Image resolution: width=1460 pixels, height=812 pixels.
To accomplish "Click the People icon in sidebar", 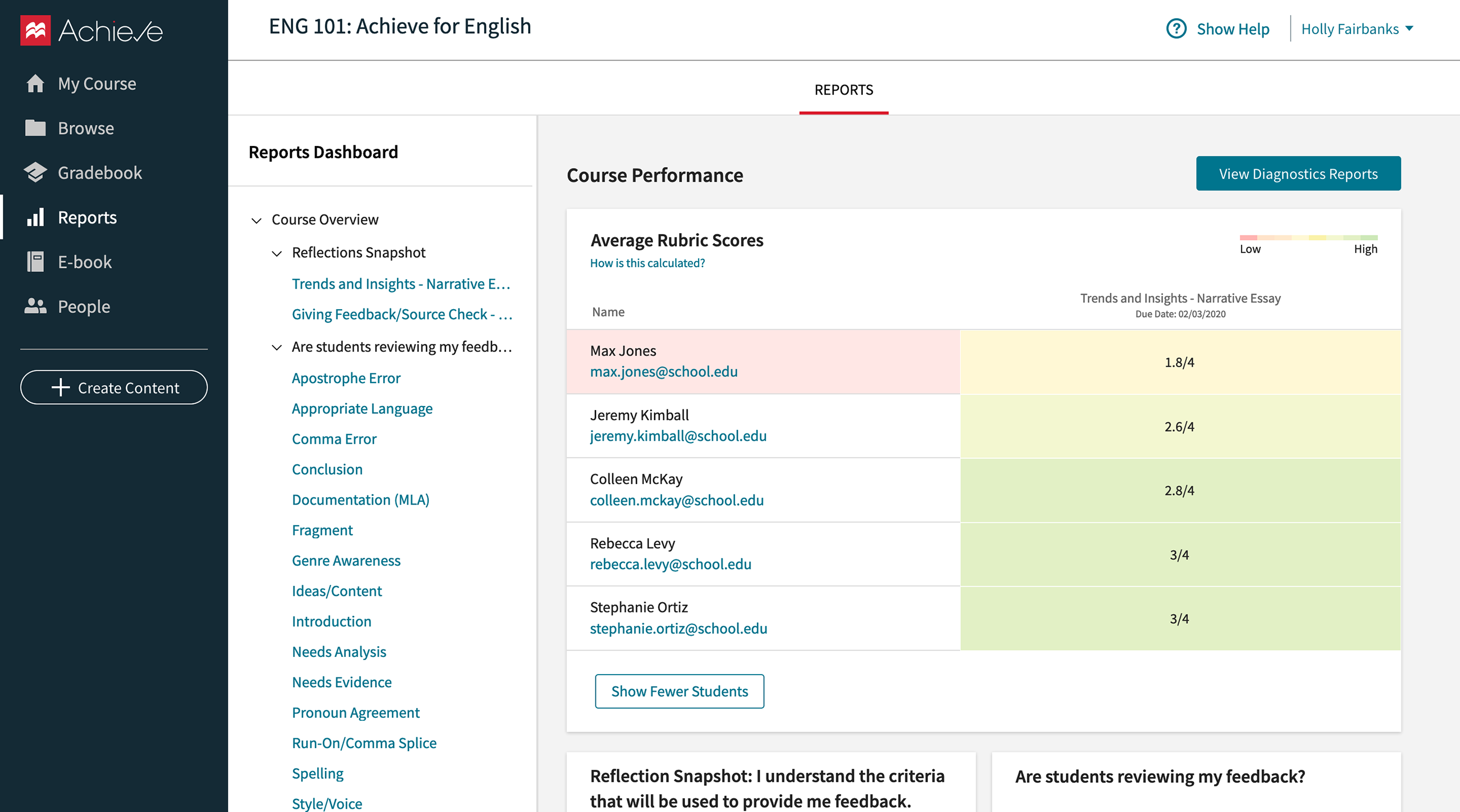I will (35, 306).
